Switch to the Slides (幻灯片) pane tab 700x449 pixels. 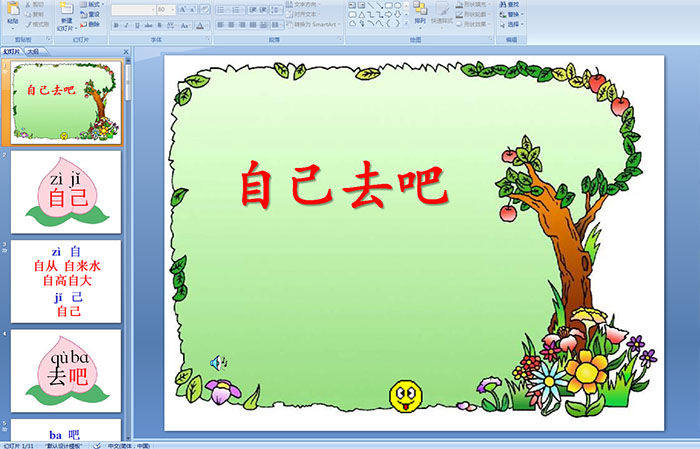12,51
